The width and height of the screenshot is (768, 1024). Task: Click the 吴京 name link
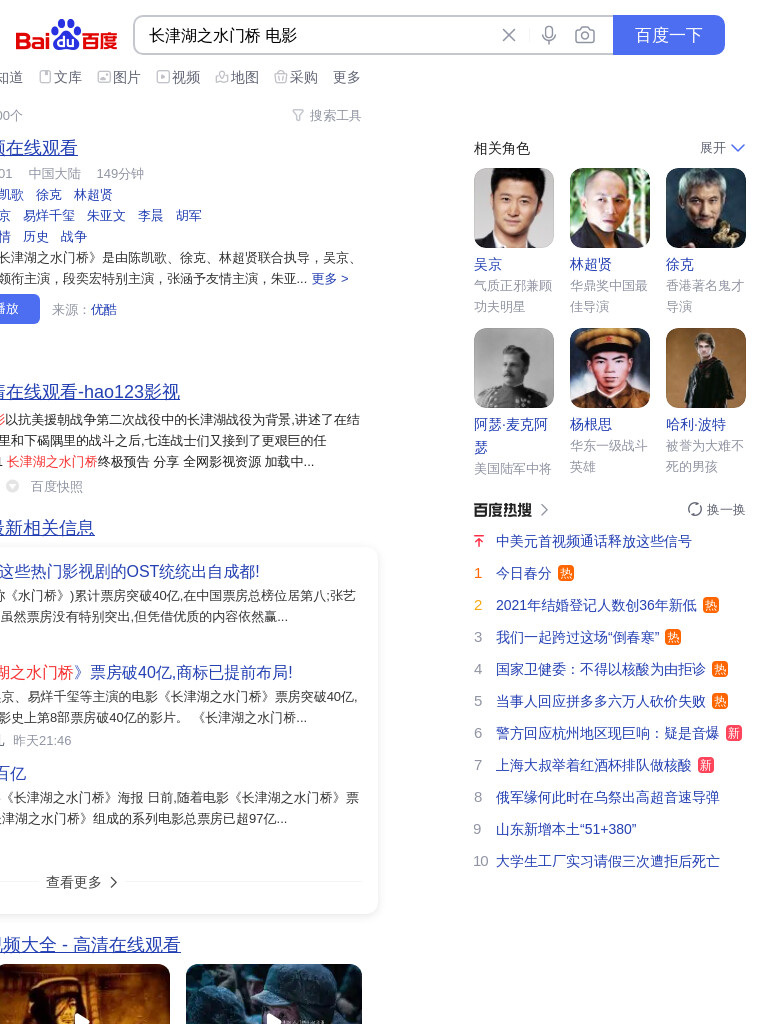(488, 264)
